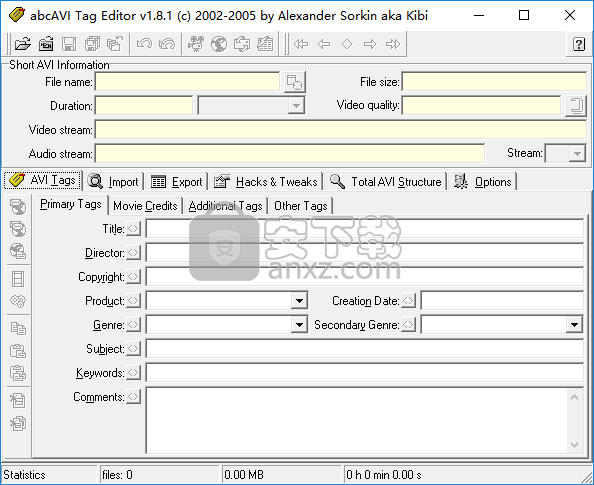Click the globe toolbar icon
The height and width of the screenshot is (485, 594).
[x=219, y=44]
